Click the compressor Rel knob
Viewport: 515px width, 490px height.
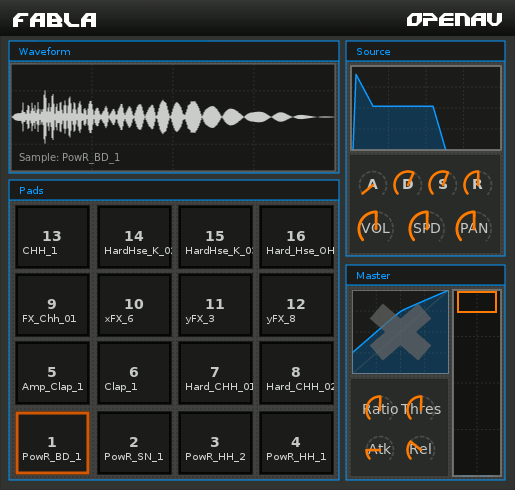421,449
